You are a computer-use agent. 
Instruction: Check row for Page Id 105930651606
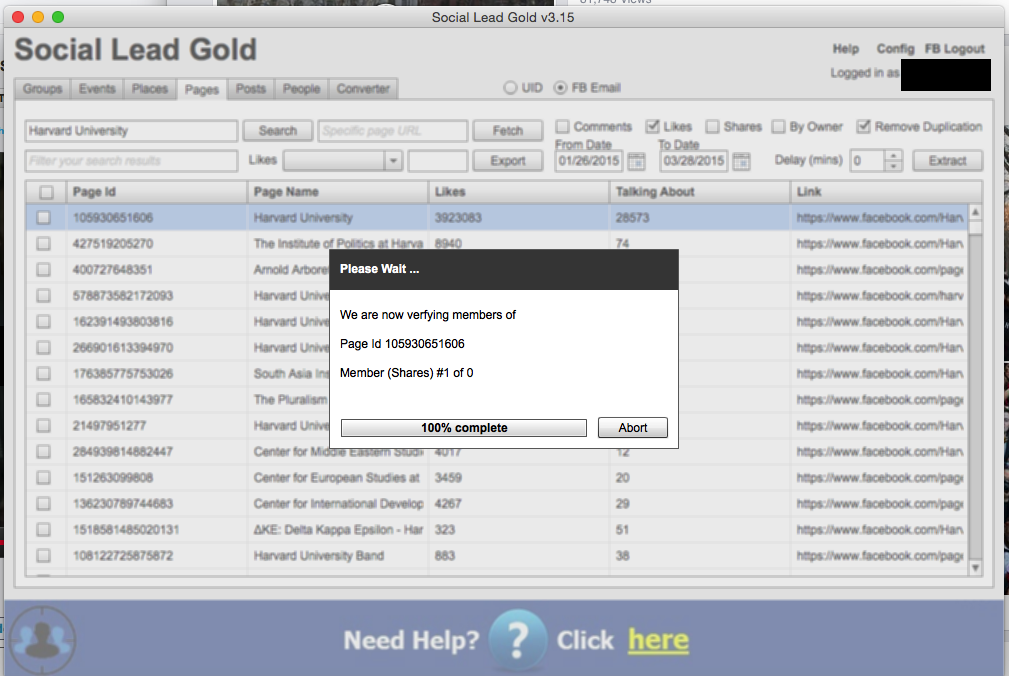[43, 218]
